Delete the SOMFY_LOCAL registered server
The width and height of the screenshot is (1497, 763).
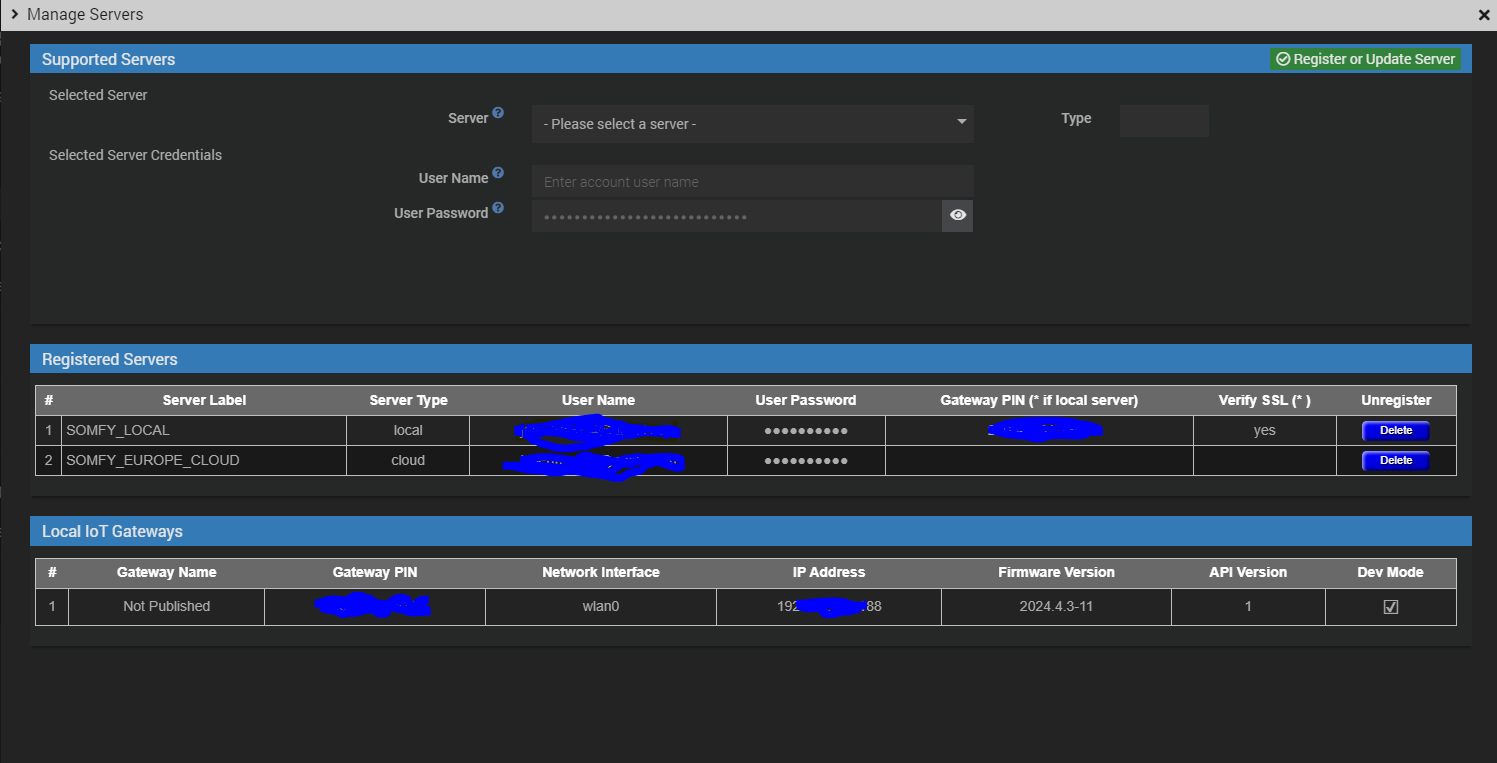tap(1395, 430)
